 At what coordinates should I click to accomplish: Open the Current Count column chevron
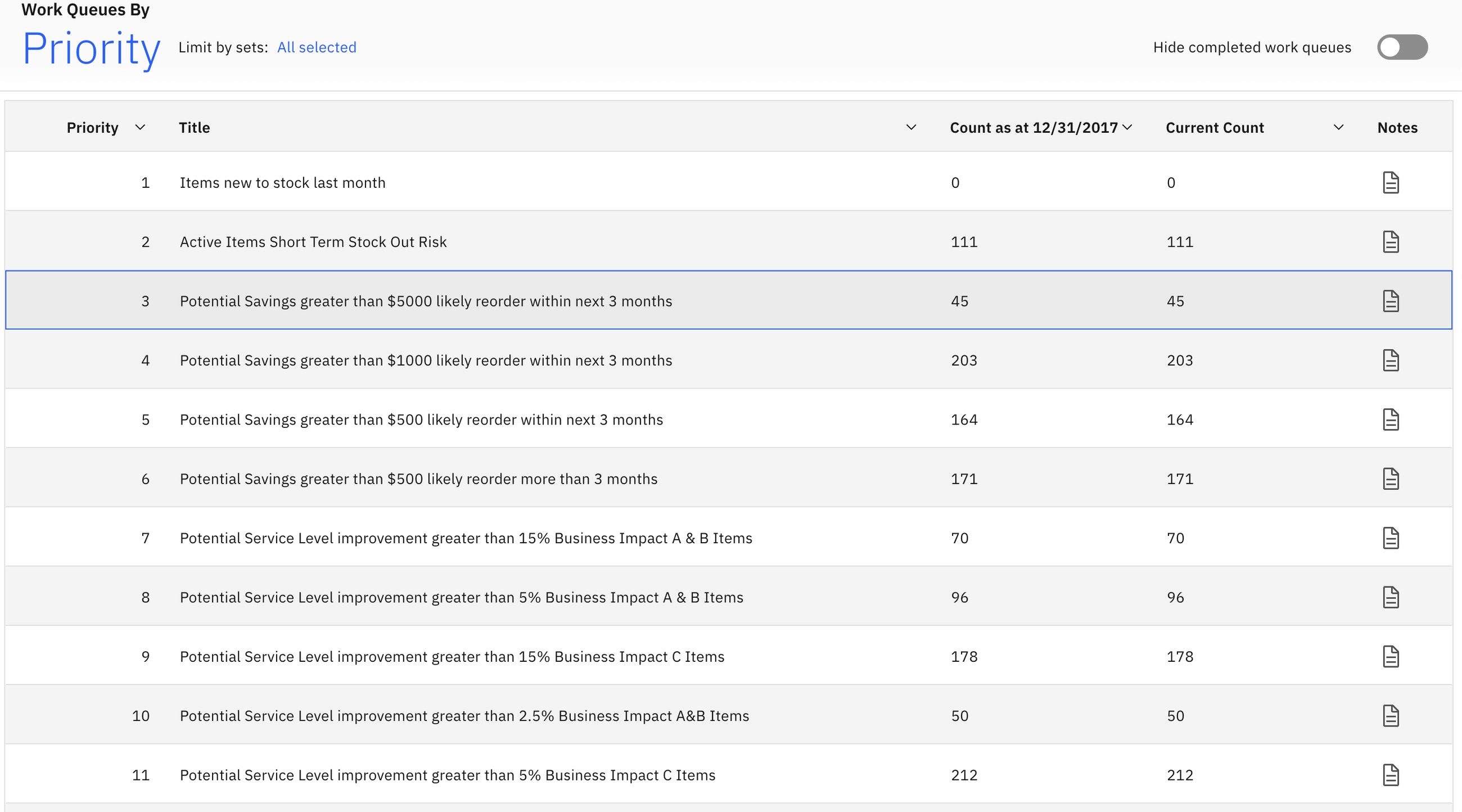(1338, 127)
